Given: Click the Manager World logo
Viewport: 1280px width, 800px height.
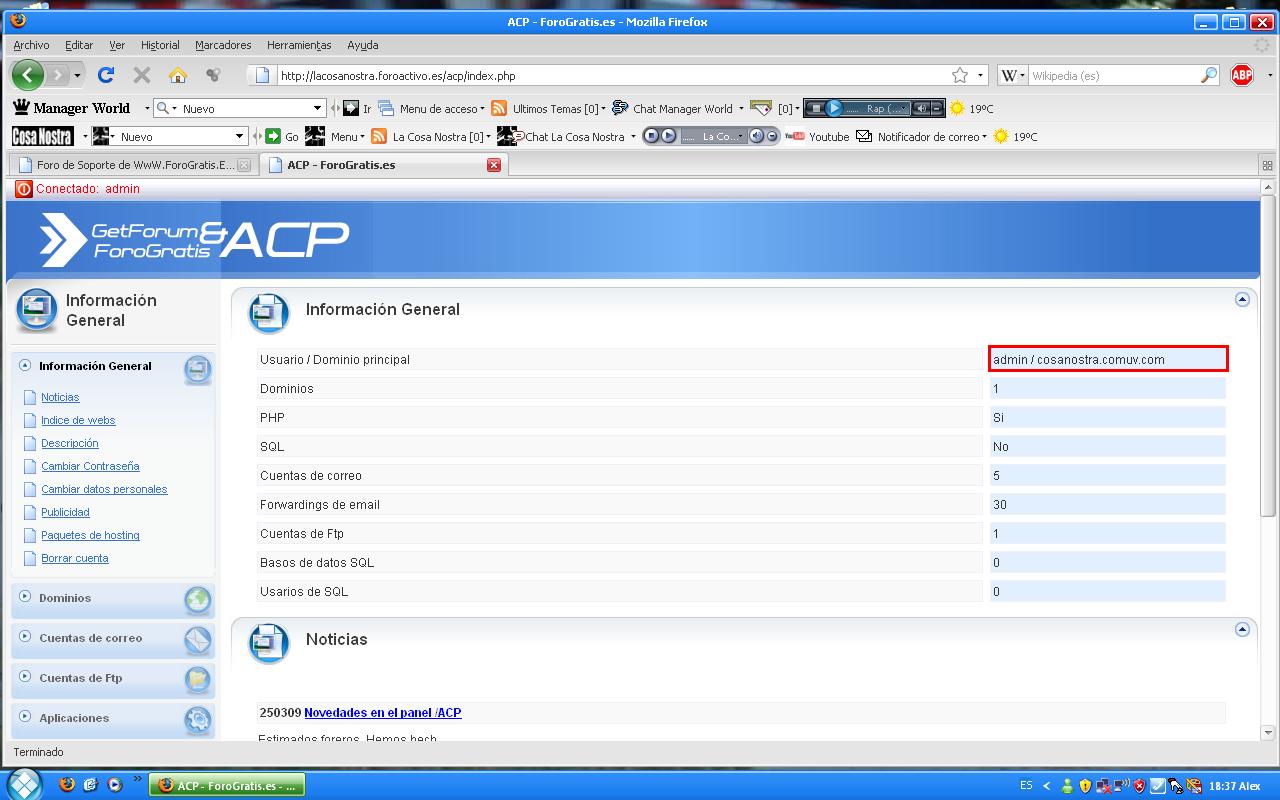Looking at the screenshot, I should tap(71, 108).
